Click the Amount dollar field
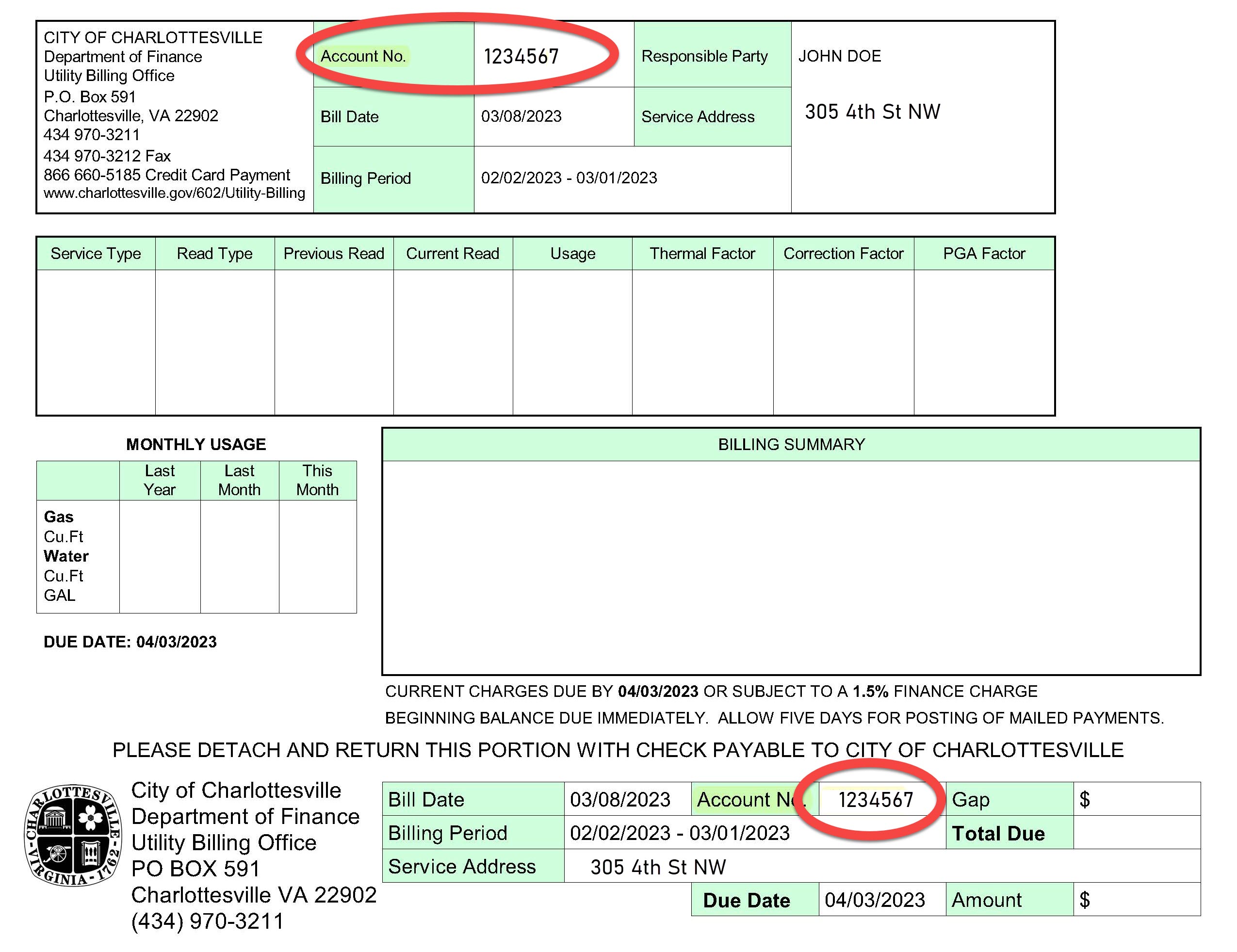The width and height of the screenshot is (1237, 952). coord(1137,899)
